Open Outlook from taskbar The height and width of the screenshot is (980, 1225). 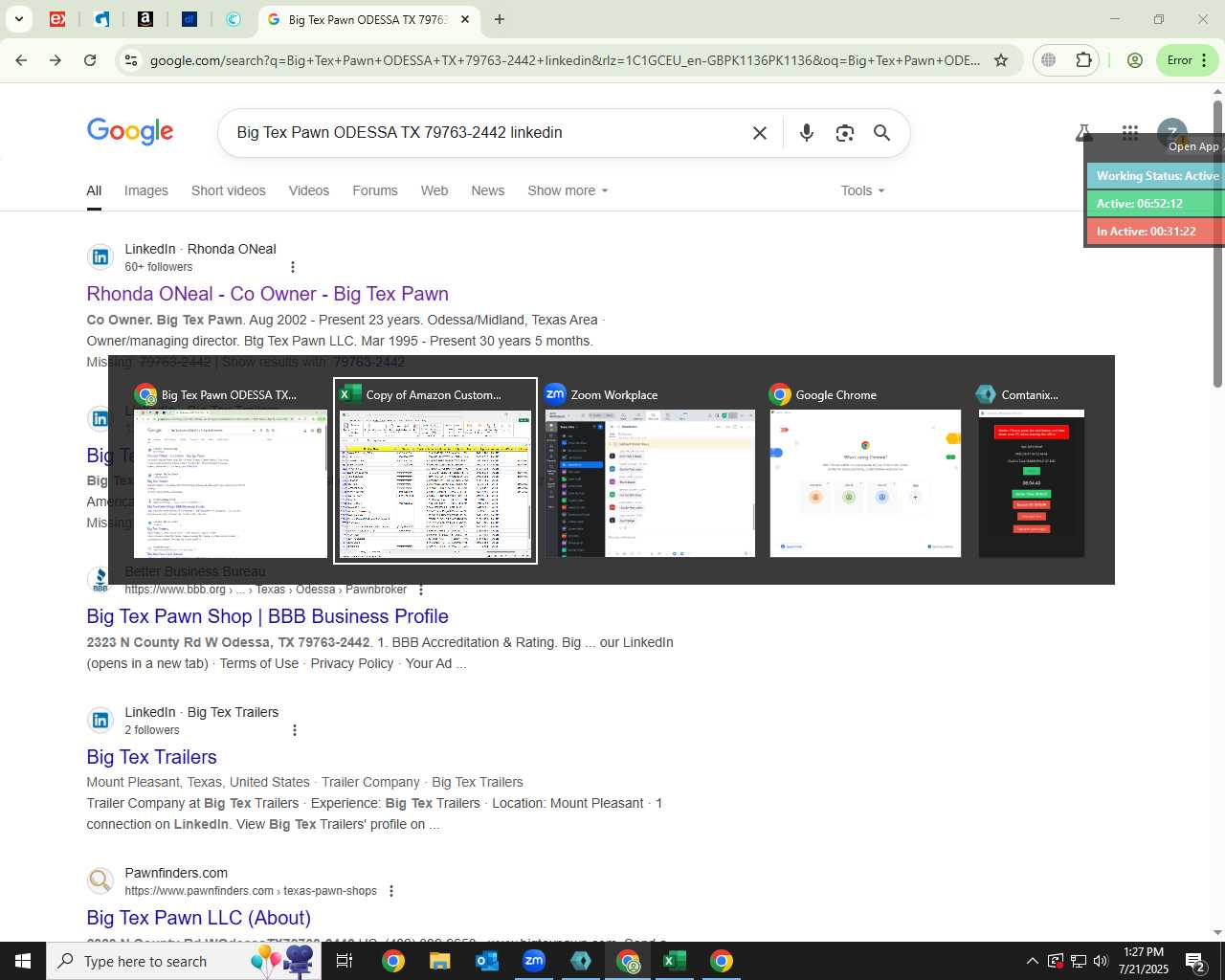[x=487, y=961]
